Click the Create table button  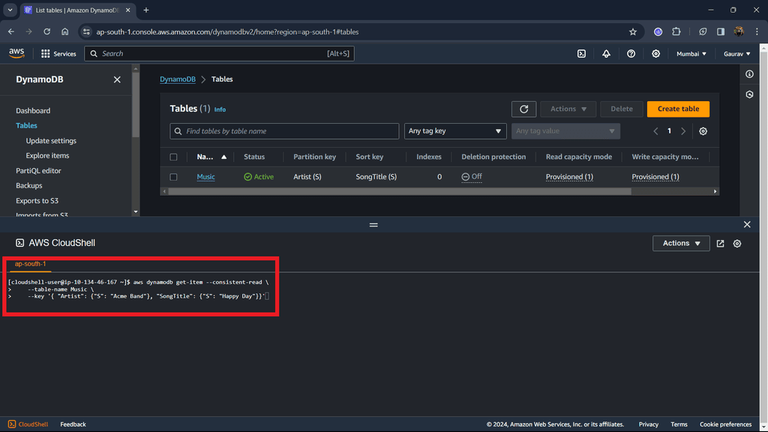pyautogui.click(x=678, y=109)
